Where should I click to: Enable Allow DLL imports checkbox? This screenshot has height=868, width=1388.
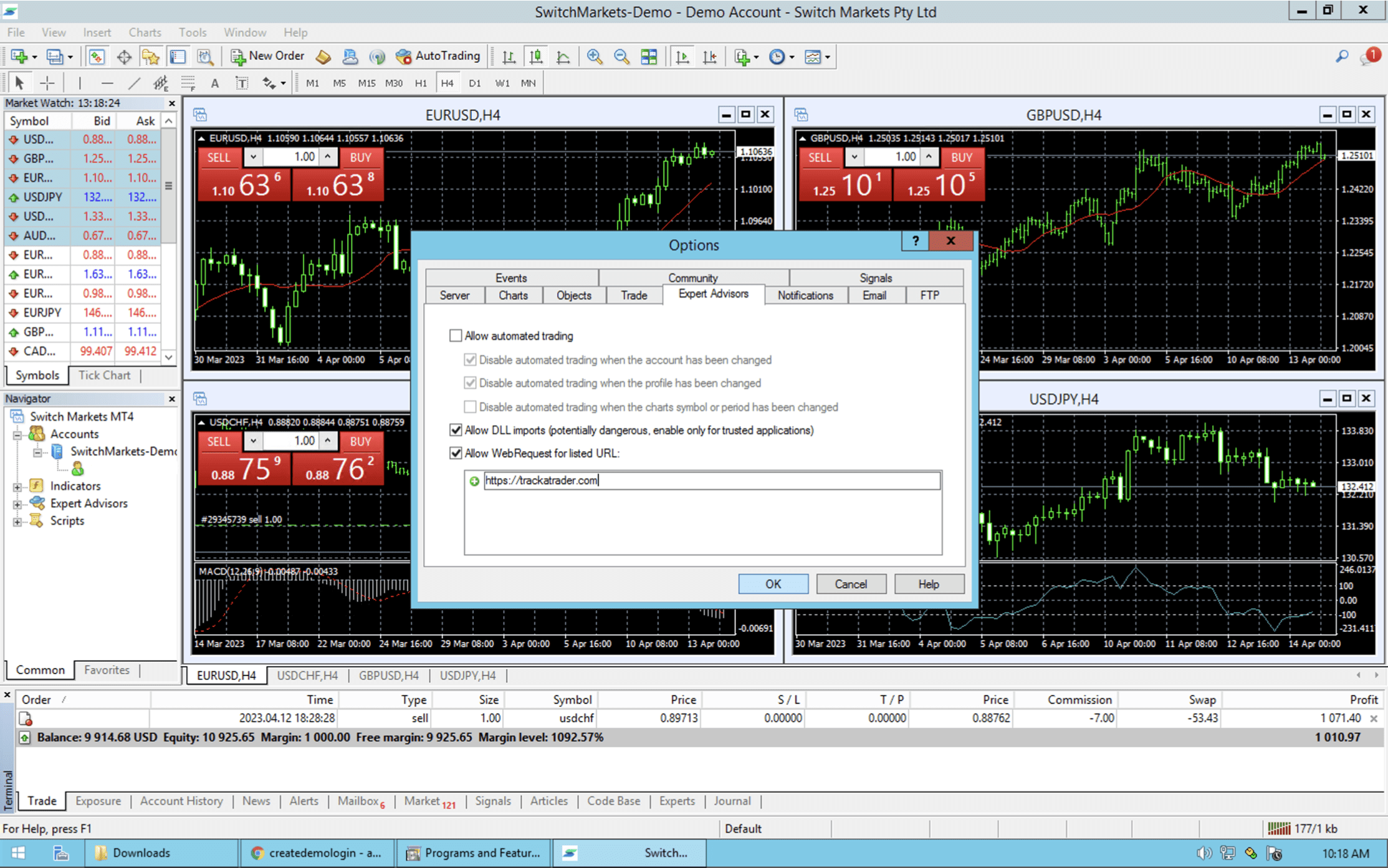tap(455, 430)
